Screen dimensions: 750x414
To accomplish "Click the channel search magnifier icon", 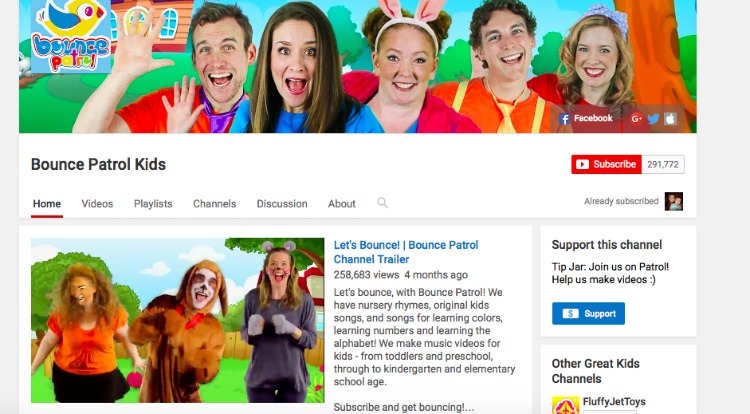I will pyautogui.click(x=382, y=203).
